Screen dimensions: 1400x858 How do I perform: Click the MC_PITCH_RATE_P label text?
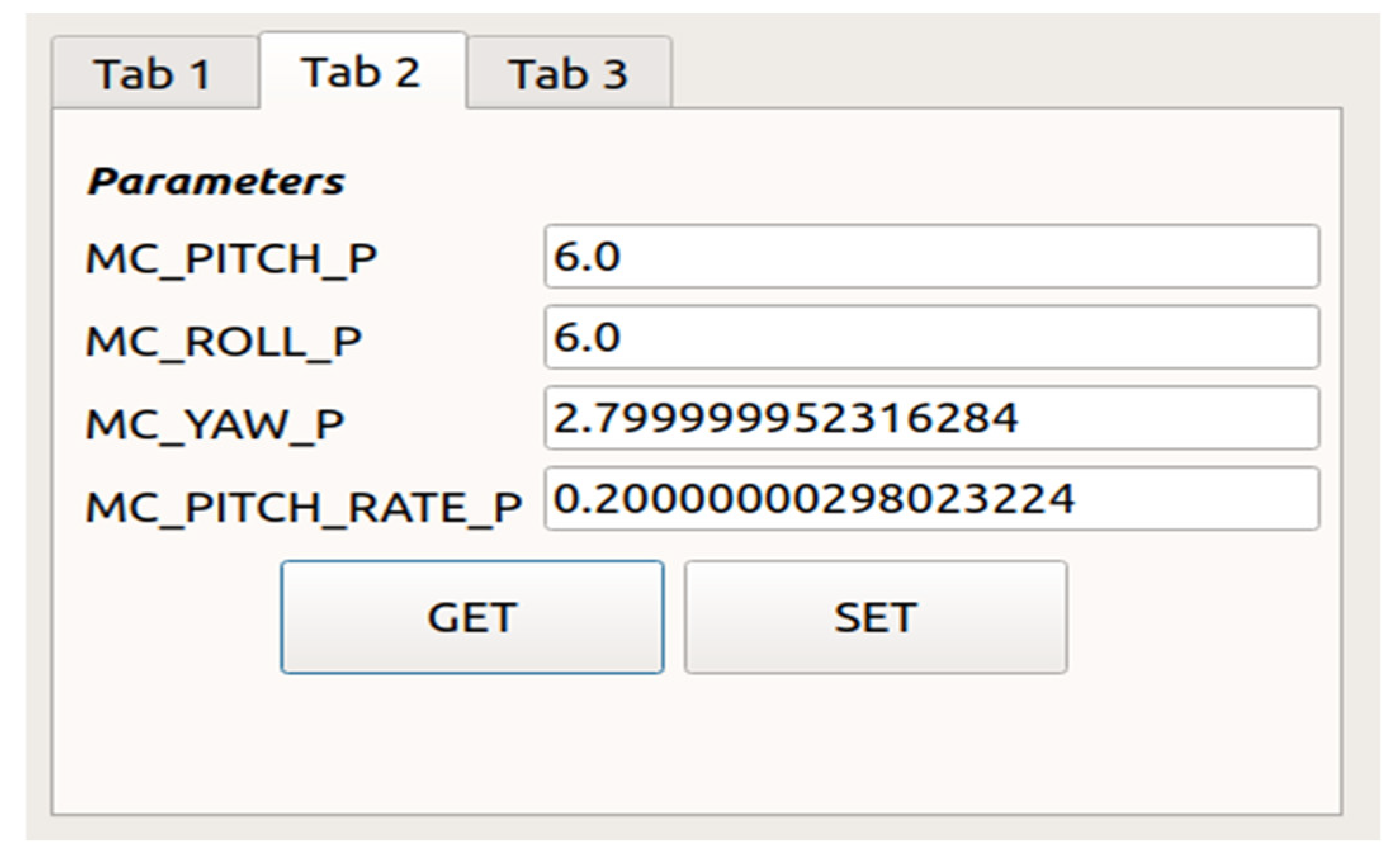(304, 507)
